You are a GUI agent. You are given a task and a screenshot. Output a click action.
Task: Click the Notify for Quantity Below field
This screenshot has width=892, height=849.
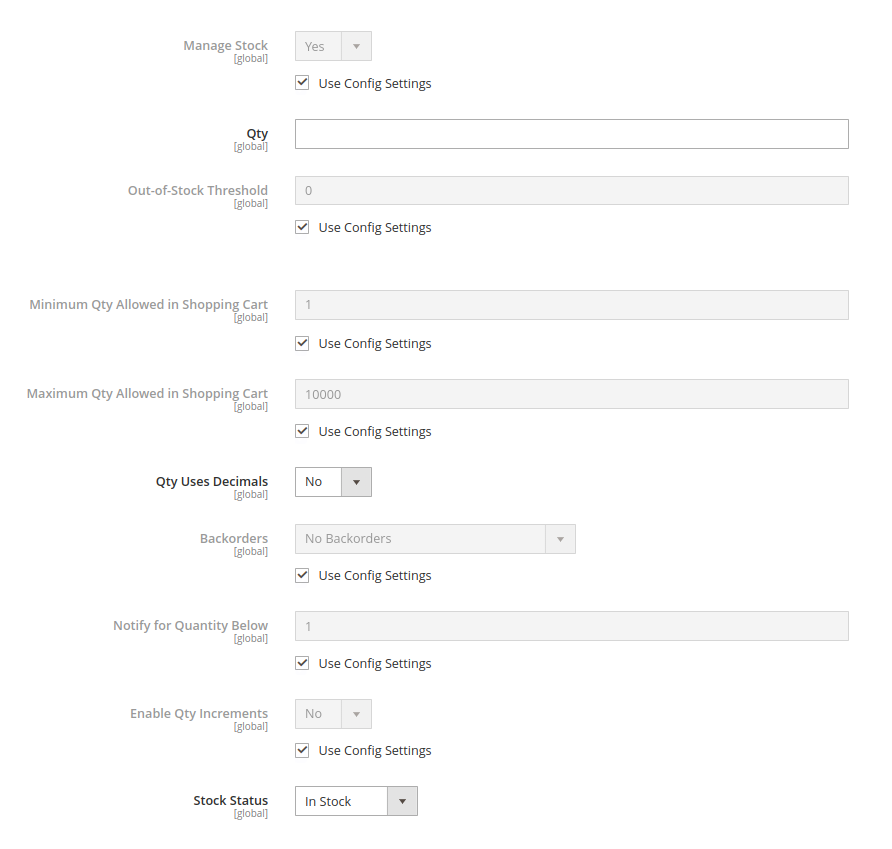572,626
